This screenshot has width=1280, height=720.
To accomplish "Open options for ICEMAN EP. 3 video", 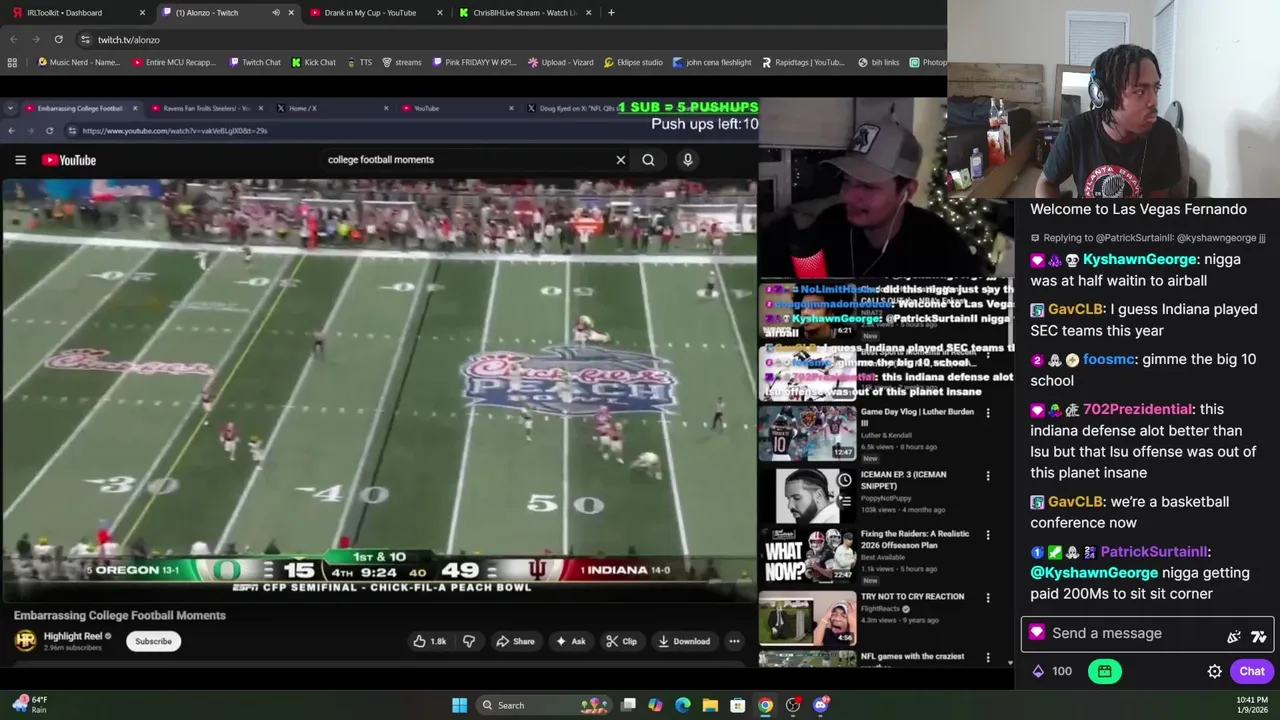I will (x=988, y=476).
